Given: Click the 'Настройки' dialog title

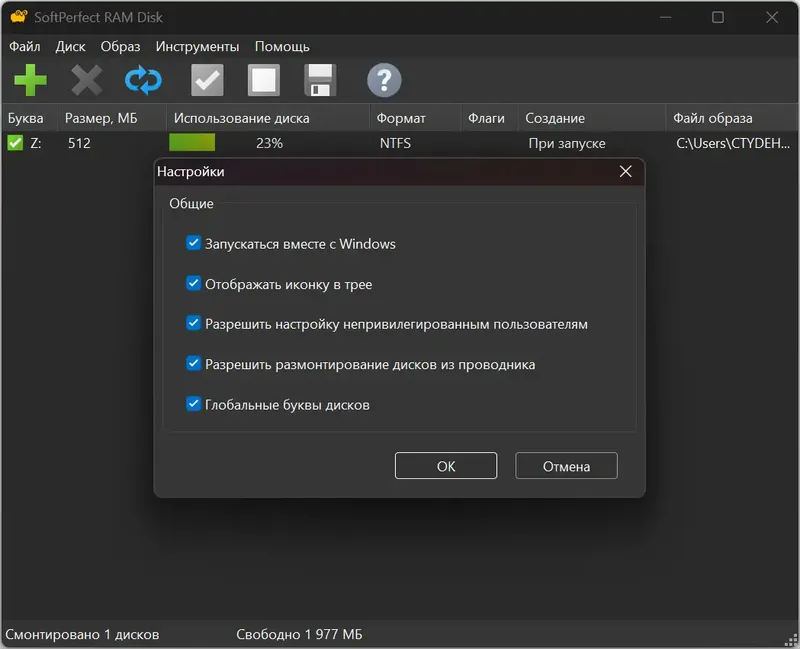Looking at the screenshot, I should click(191, 171).
